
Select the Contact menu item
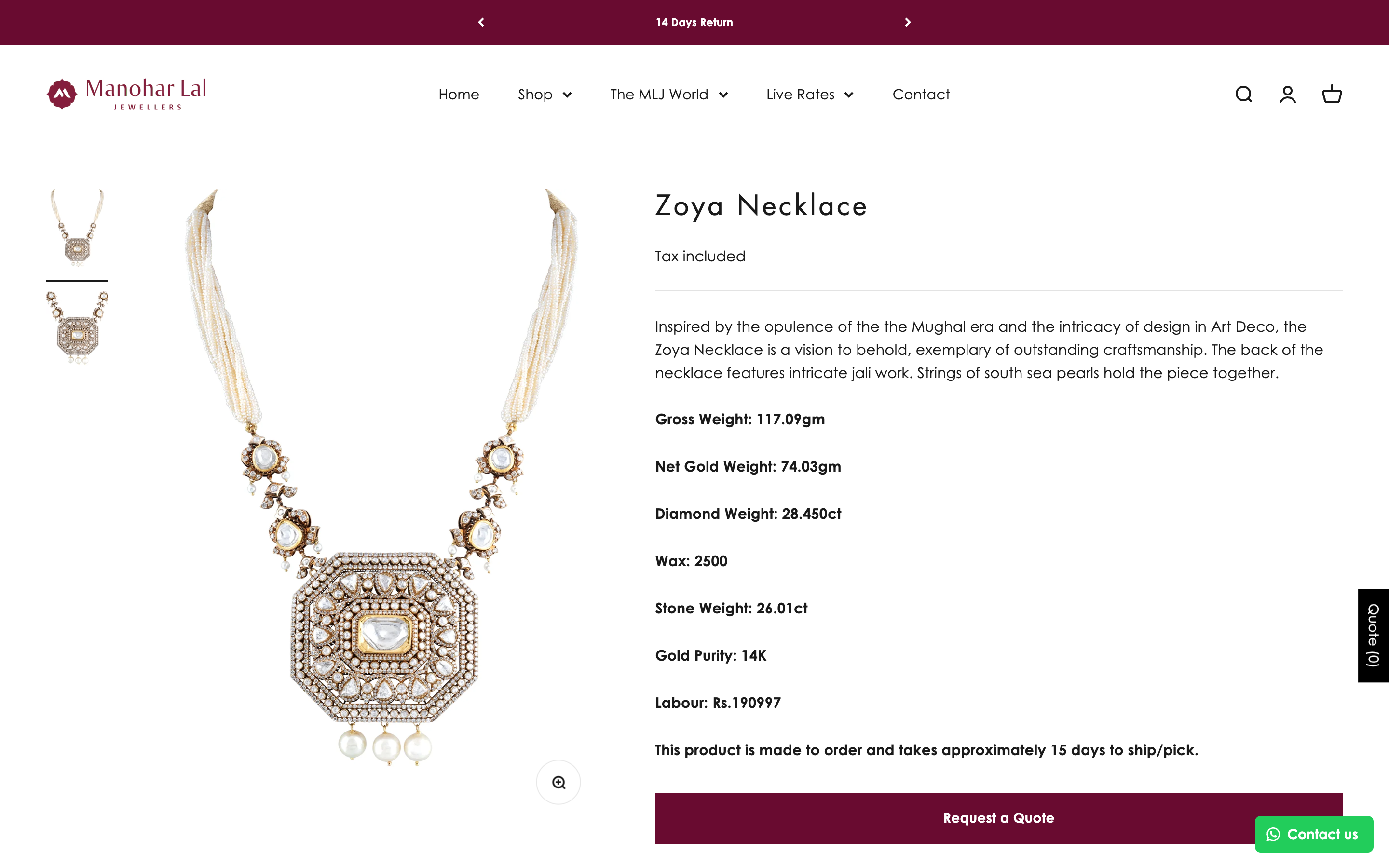coord(921,94)
